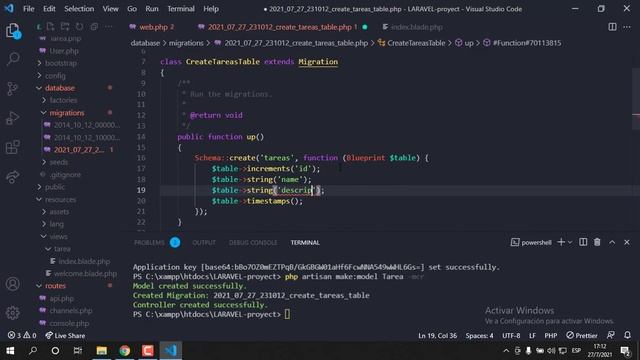Open notifications bell in status bar

click(x=627, y=335)
